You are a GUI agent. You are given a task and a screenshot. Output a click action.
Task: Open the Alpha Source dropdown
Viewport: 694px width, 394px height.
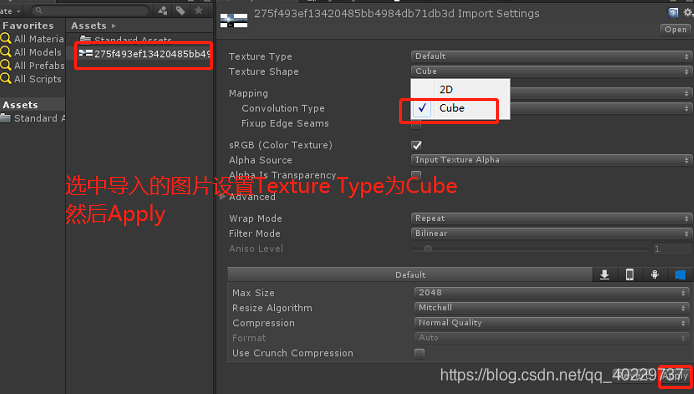pyautogui.click(x=551, y=160)
